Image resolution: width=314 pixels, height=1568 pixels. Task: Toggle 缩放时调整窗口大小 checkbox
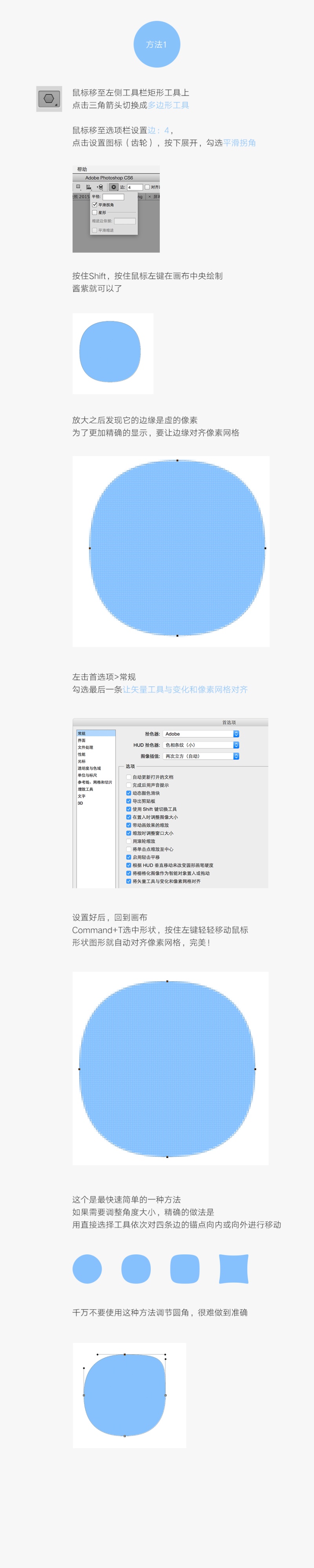pos(129,833)
